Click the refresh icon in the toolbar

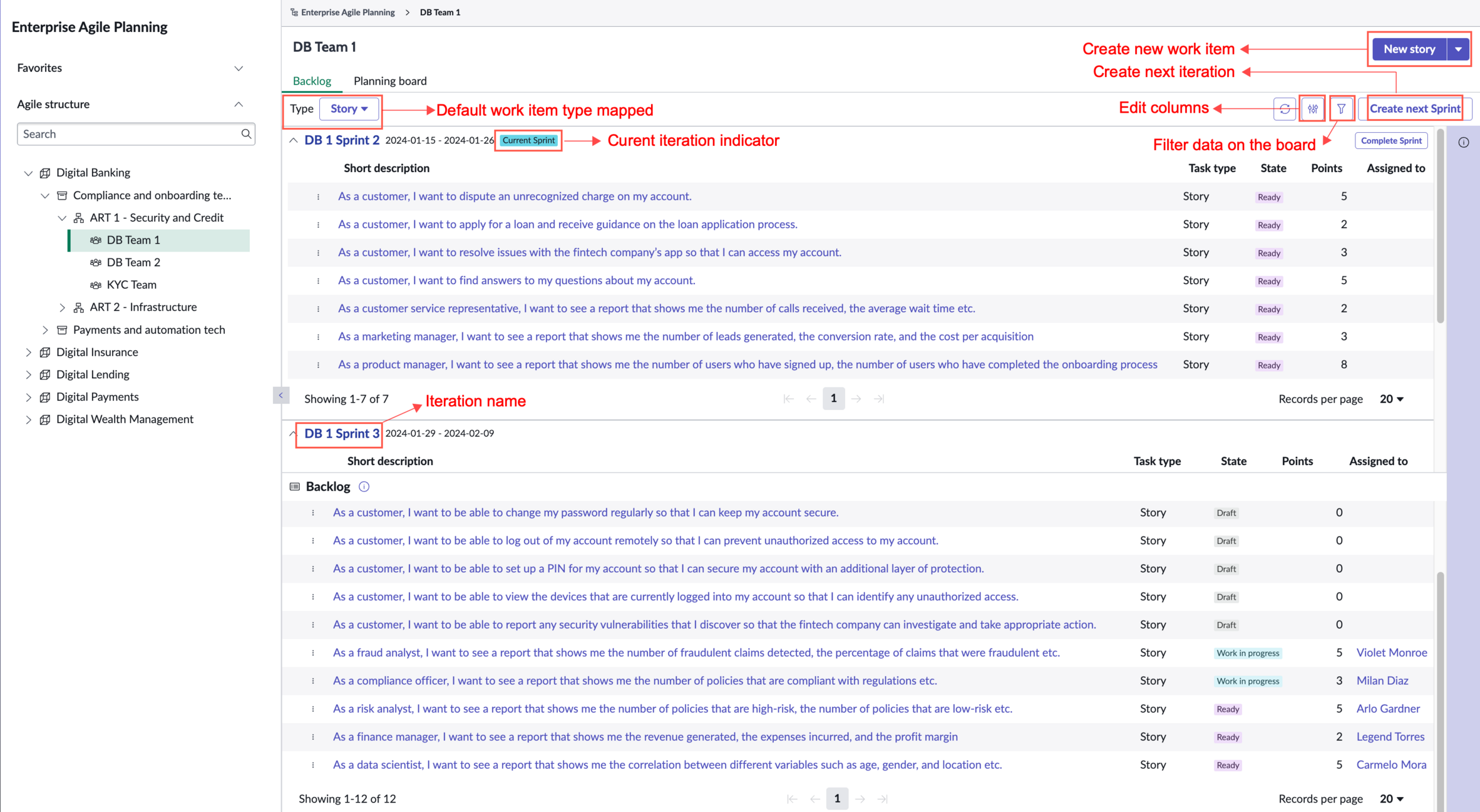coord(1285,109)
